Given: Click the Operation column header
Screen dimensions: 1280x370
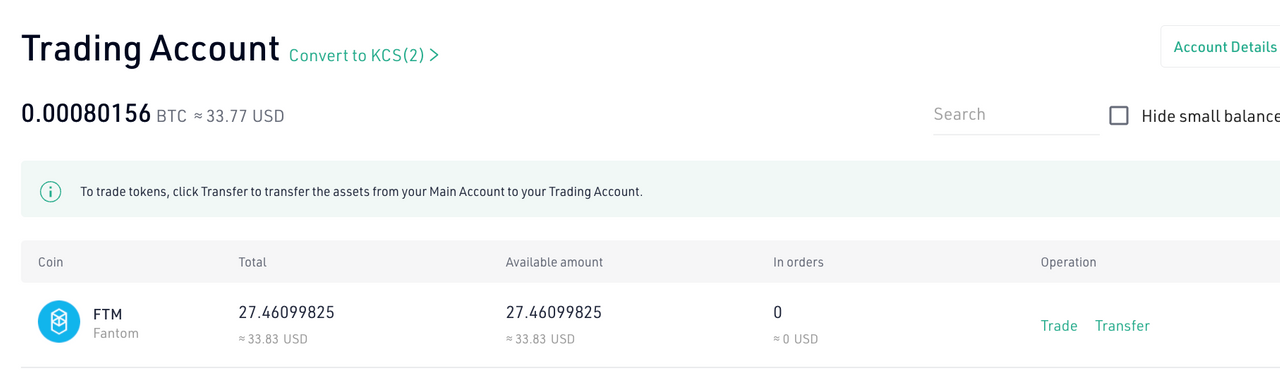Looking at the screenshot, I should (x=1068, y=262).
